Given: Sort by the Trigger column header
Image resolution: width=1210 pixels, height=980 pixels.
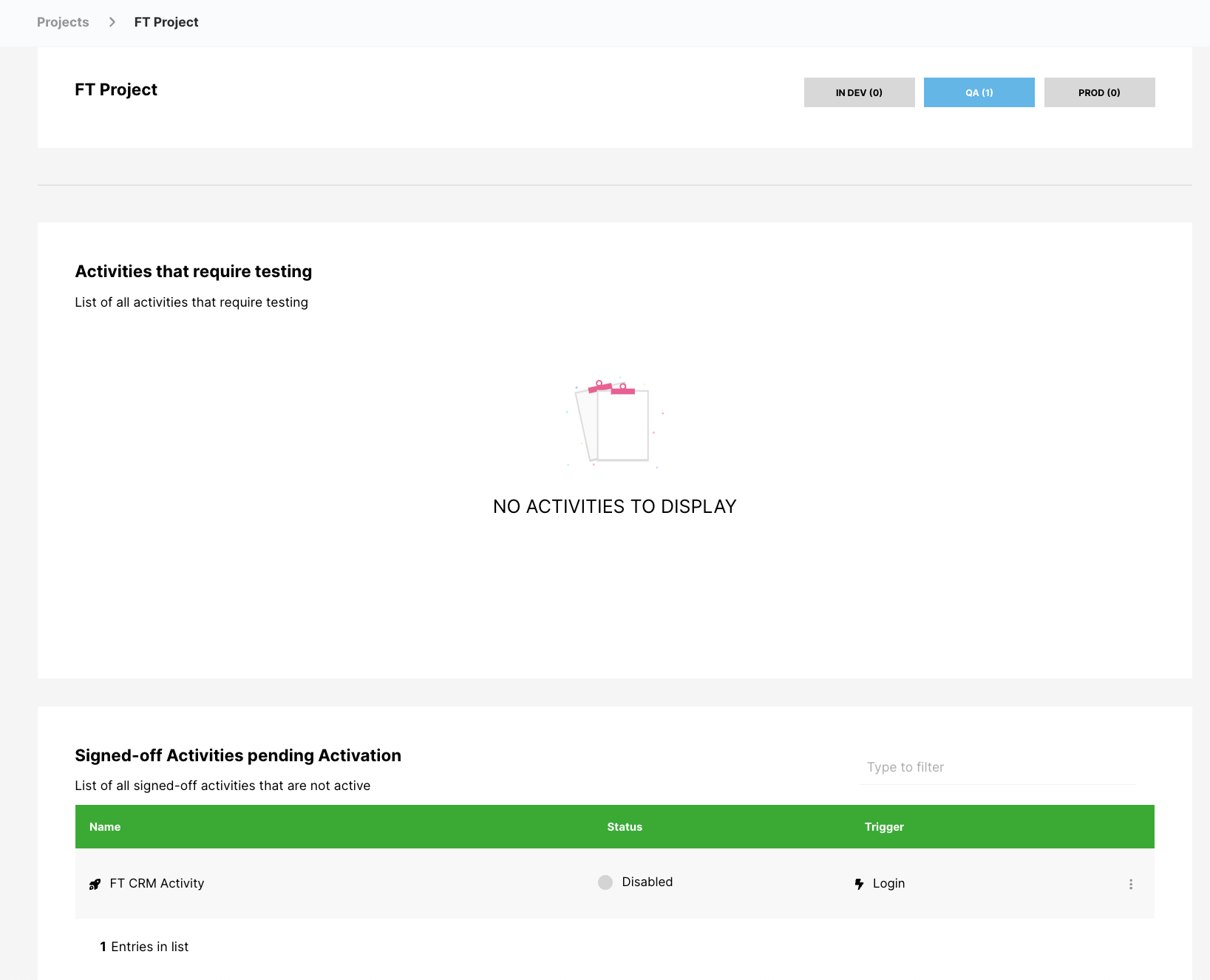Looking at the screenshot, I should [884, 827].
